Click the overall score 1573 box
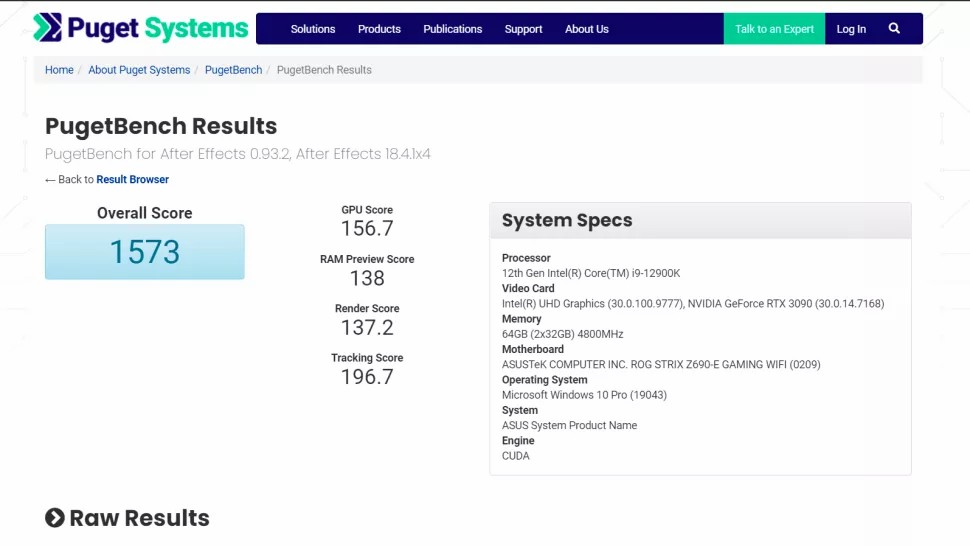 (145, 252)
